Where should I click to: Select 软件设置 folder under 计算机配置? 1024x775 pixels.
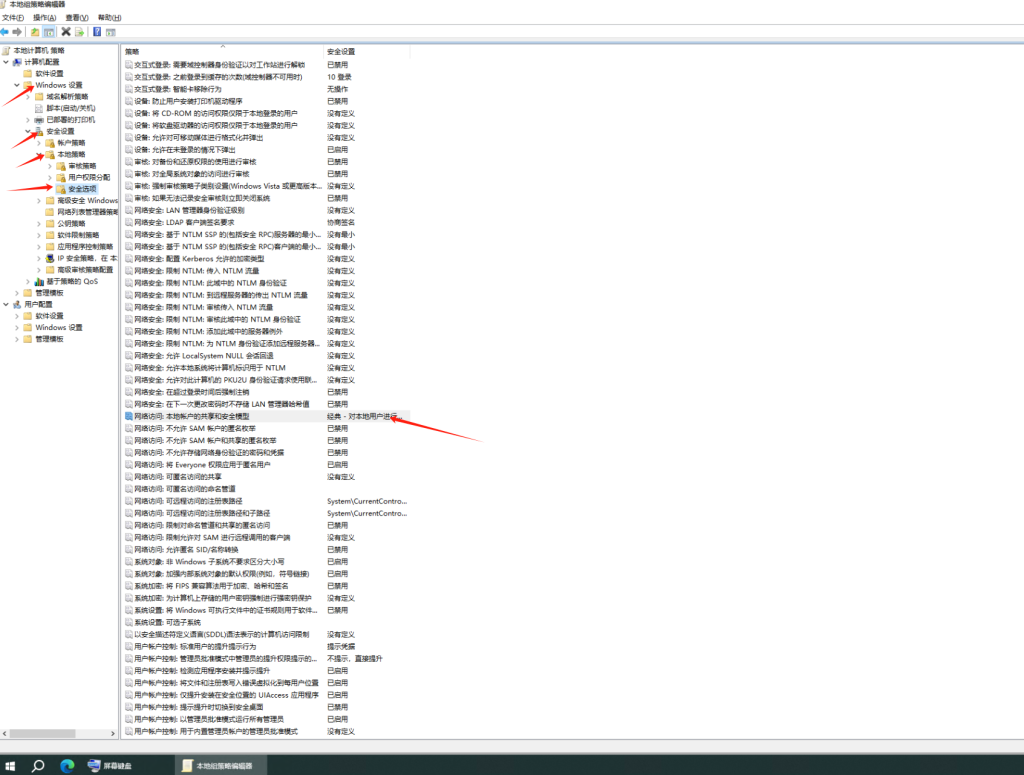[x=49, y=73]
